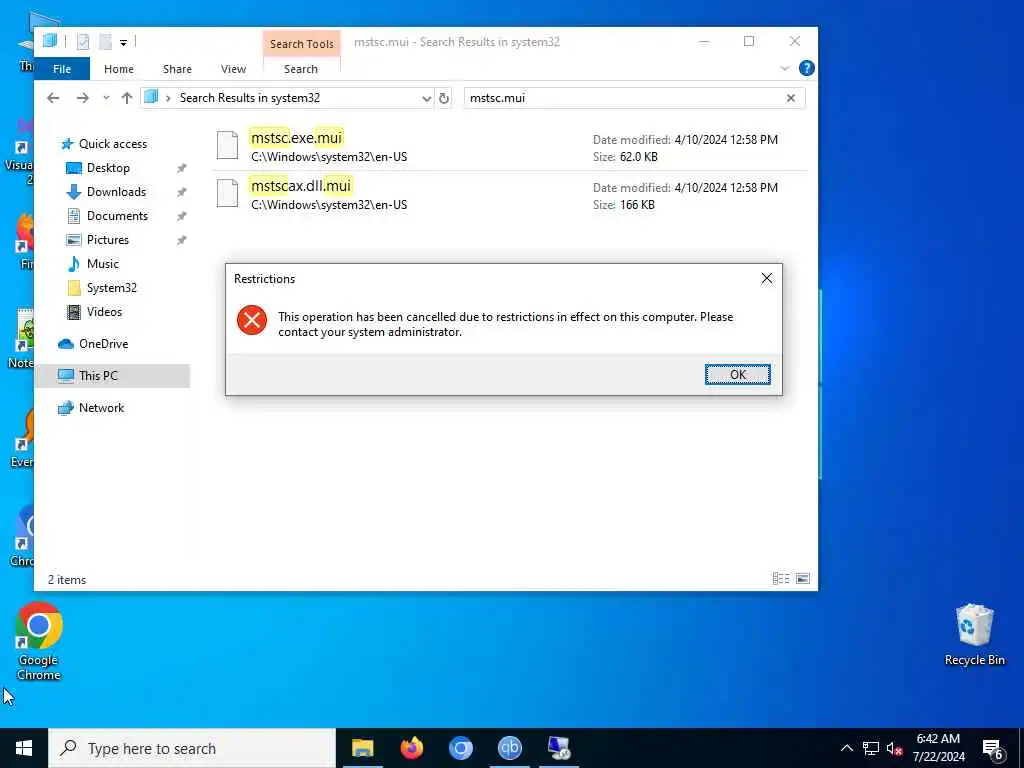Open Documents in navigation pane
This screenshot has width=1024, height=768.
coord(117,216)
